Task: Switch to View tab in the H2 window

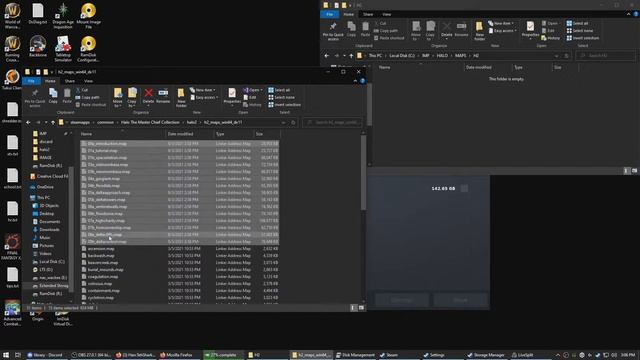Action: 387,14
